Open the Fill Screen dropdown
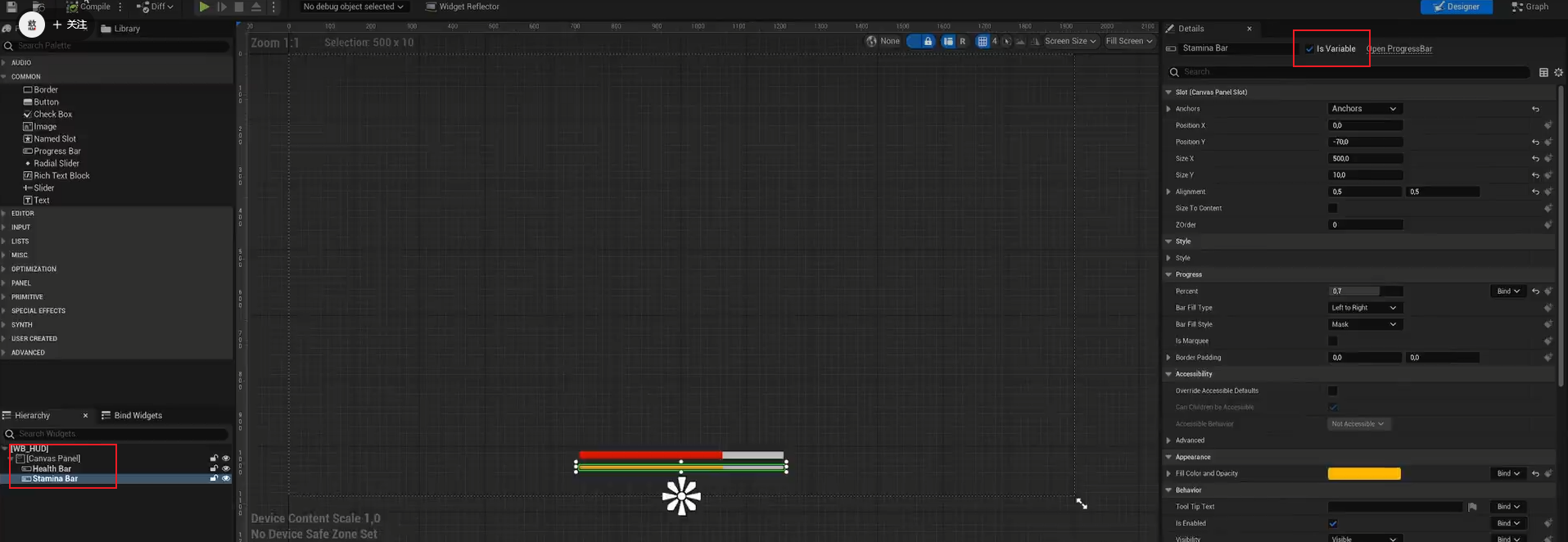 (1129, 41)
